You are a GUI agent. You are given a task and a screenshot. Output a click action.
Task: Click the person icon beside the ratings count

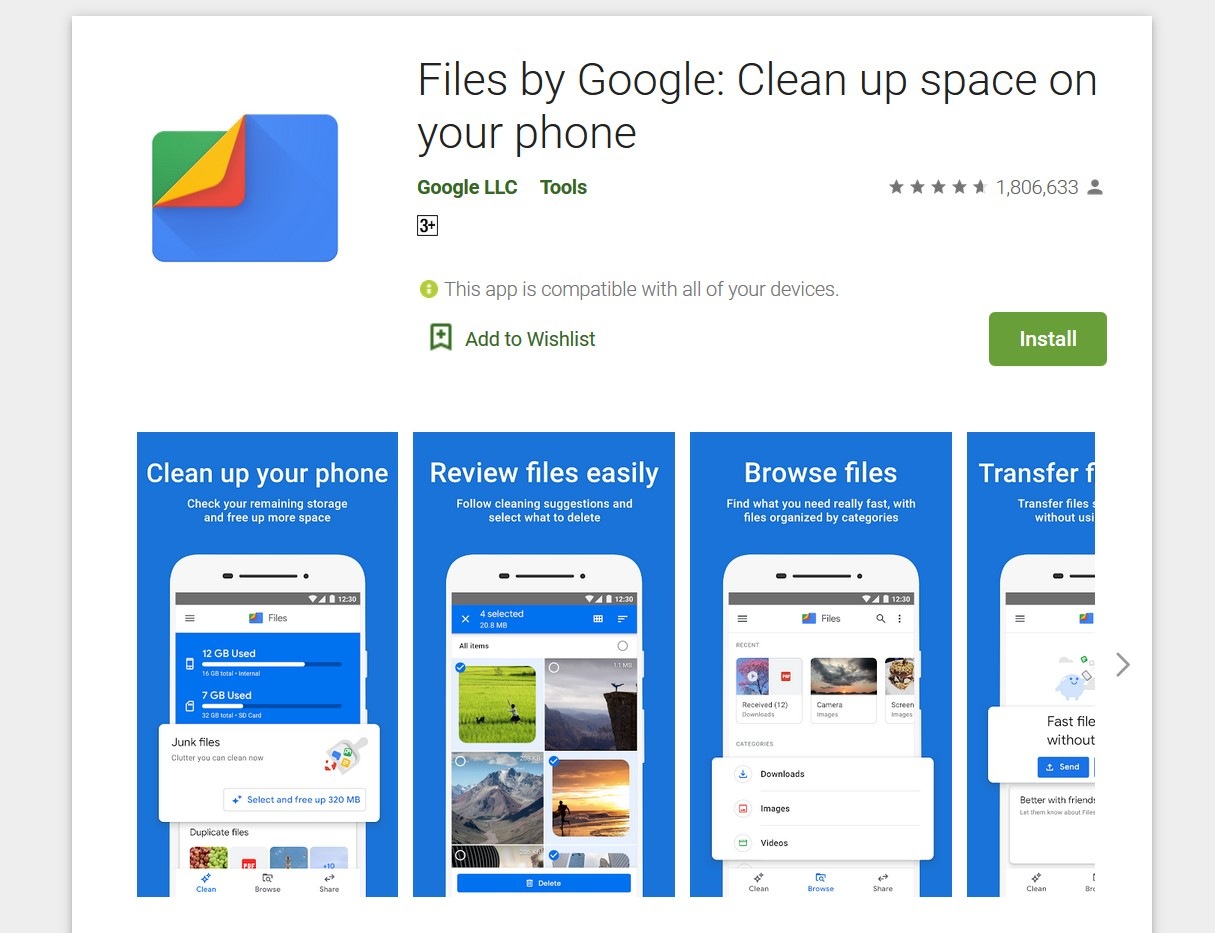1095,187
